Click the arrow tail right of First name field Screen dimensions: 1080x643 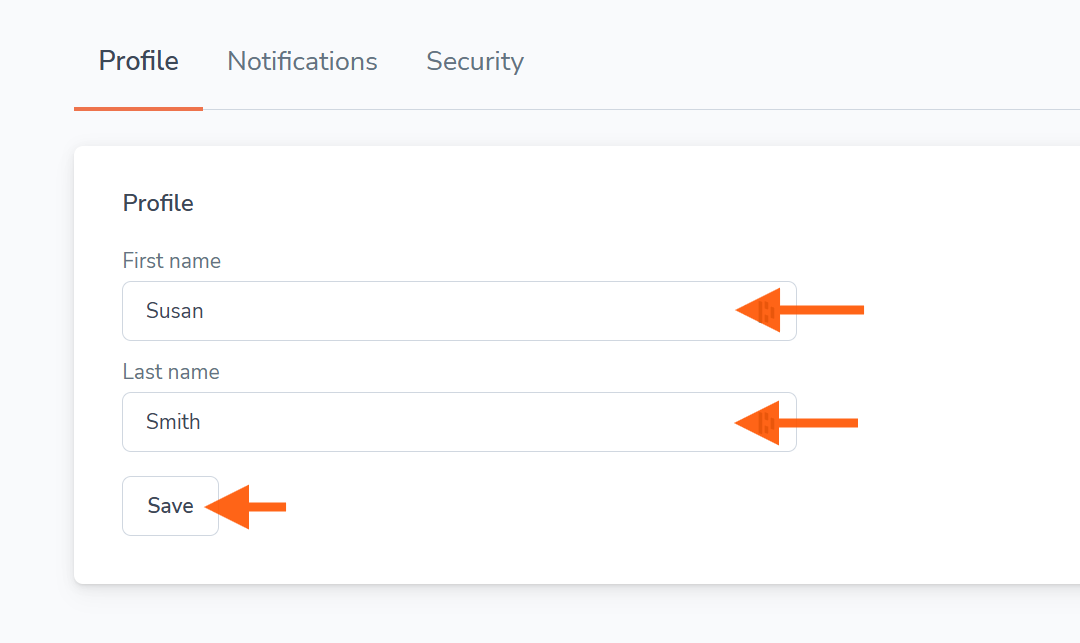[830, 310]
